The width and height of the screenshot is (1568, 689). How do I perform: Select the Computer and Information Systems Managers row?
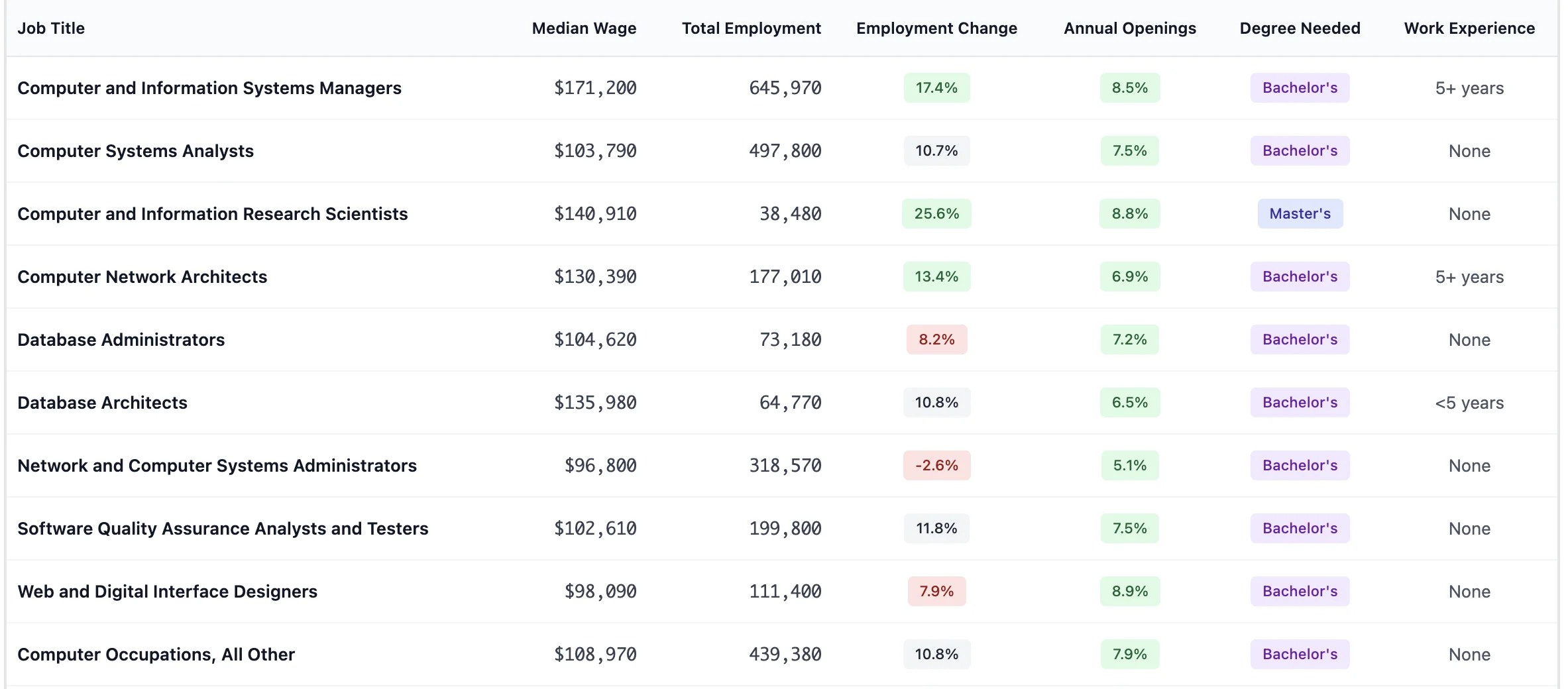click(209, 87)
